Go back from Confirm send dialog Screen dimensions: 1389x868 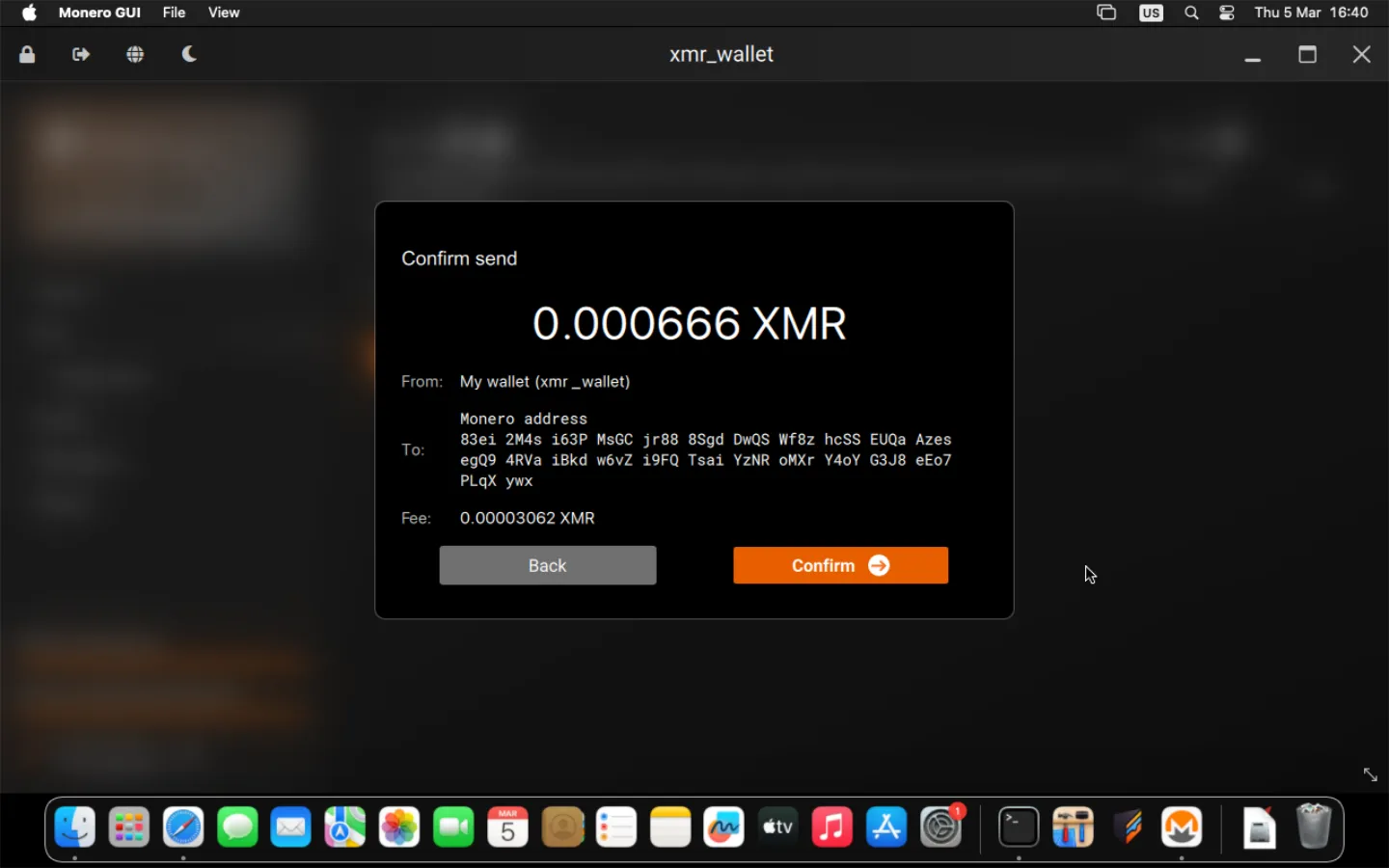pyautogui.click(x=548, y=565)
